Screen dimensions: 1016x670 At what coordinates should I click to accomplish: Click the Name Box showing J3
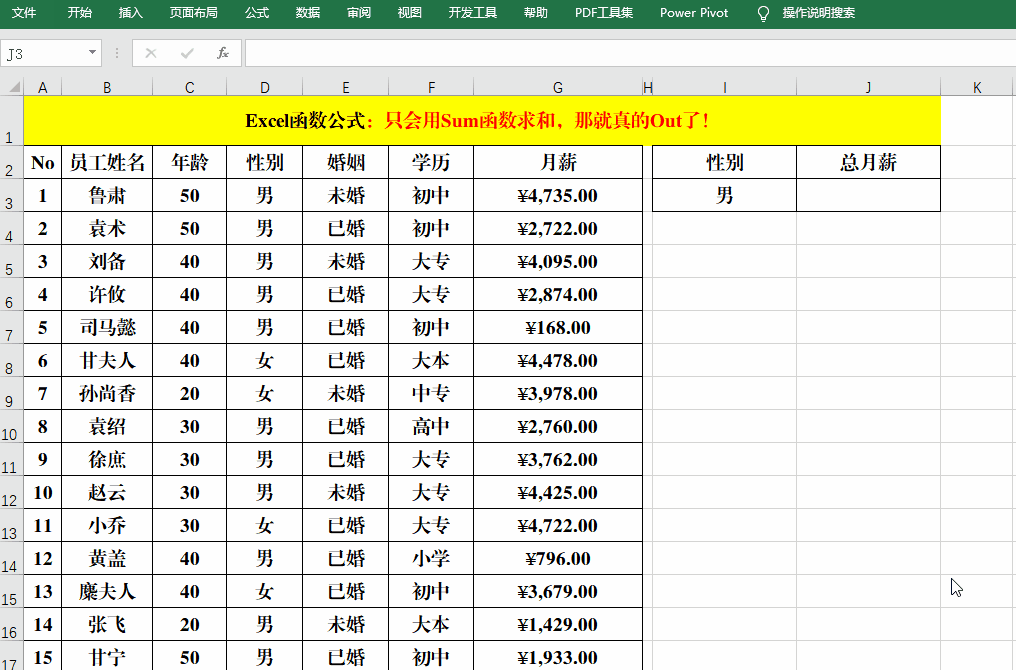(x=42, y=54)
